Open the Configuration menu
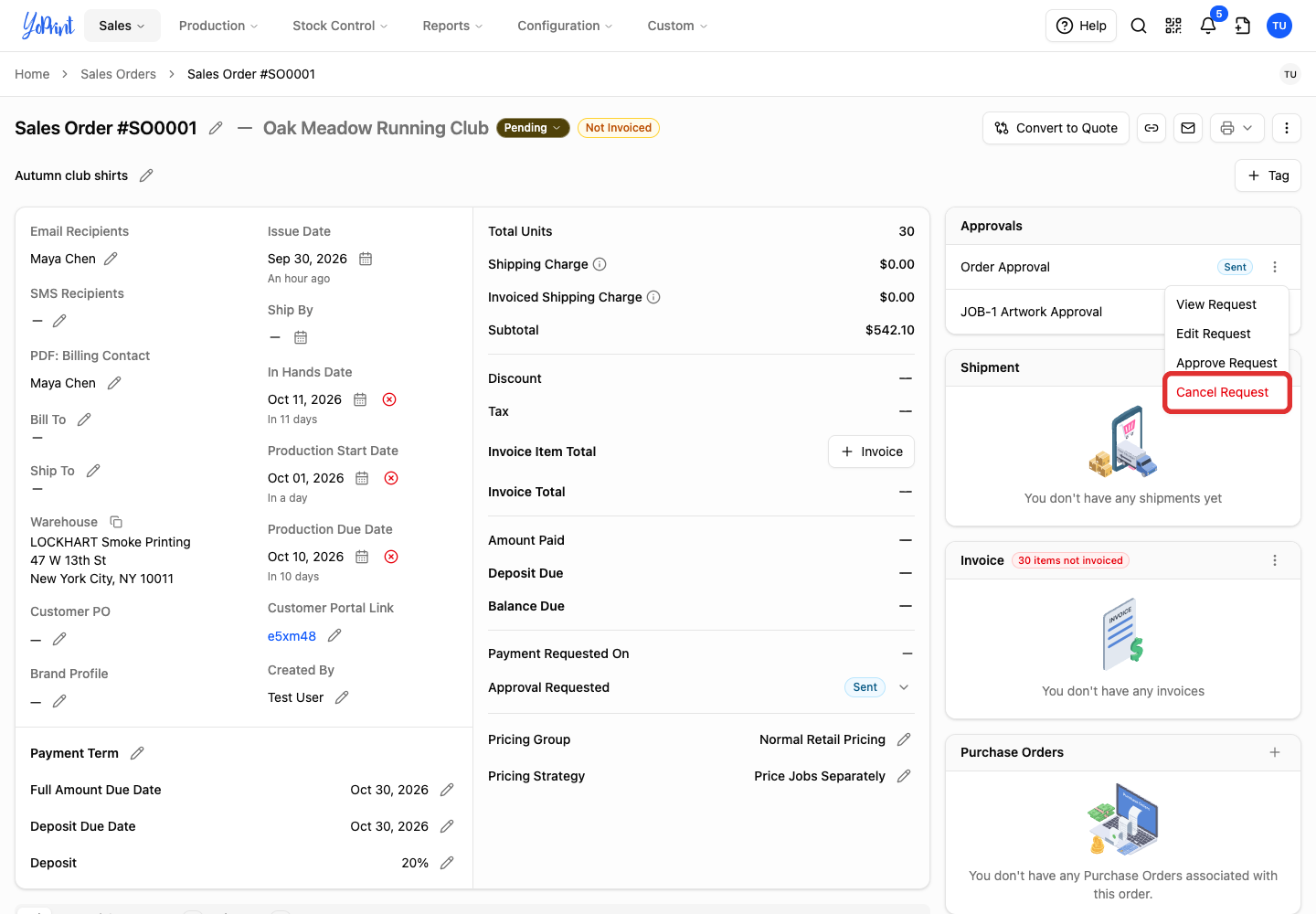The height and width of the screenshot is (914, 1316). click(x=565, y=26)
